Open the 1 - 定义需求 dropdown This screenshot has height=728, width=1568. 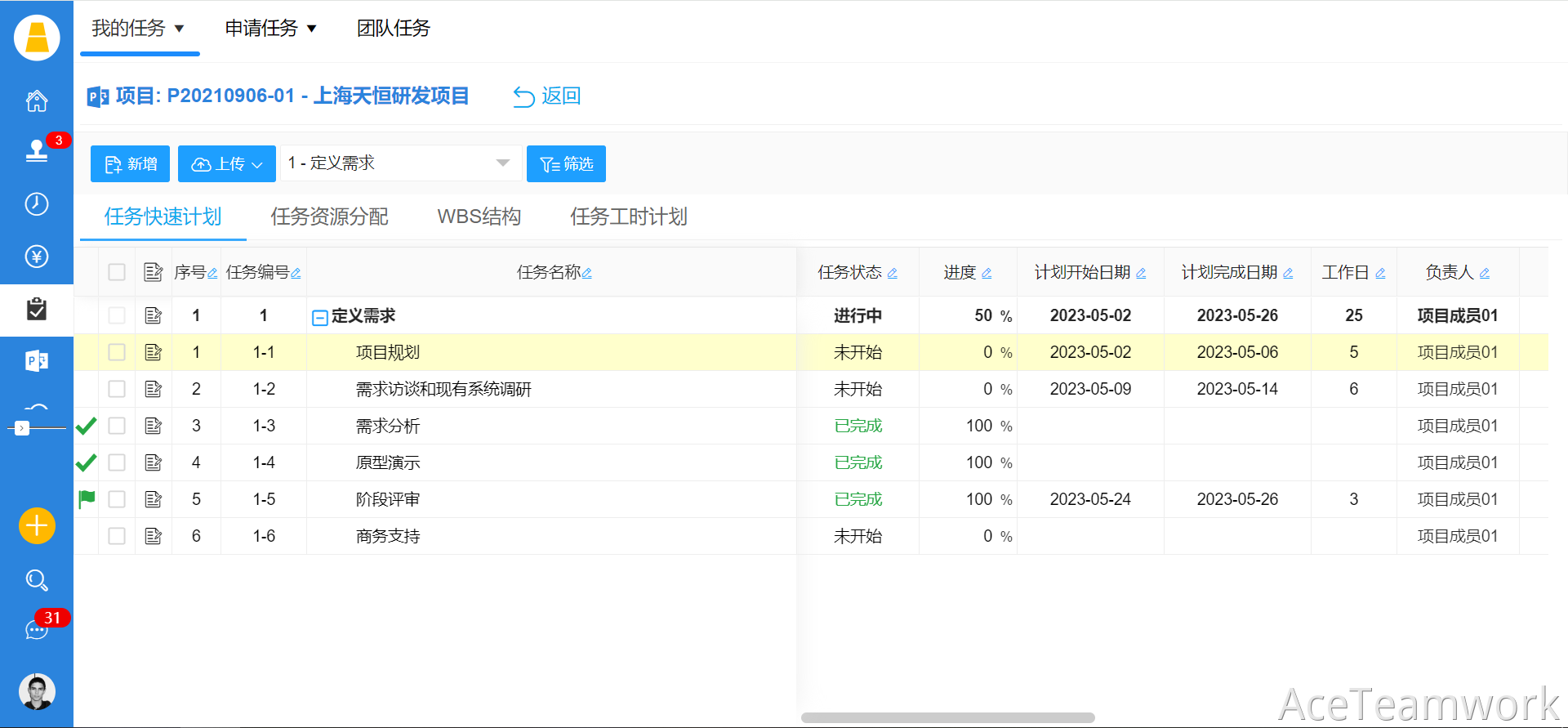coord(400,163)
